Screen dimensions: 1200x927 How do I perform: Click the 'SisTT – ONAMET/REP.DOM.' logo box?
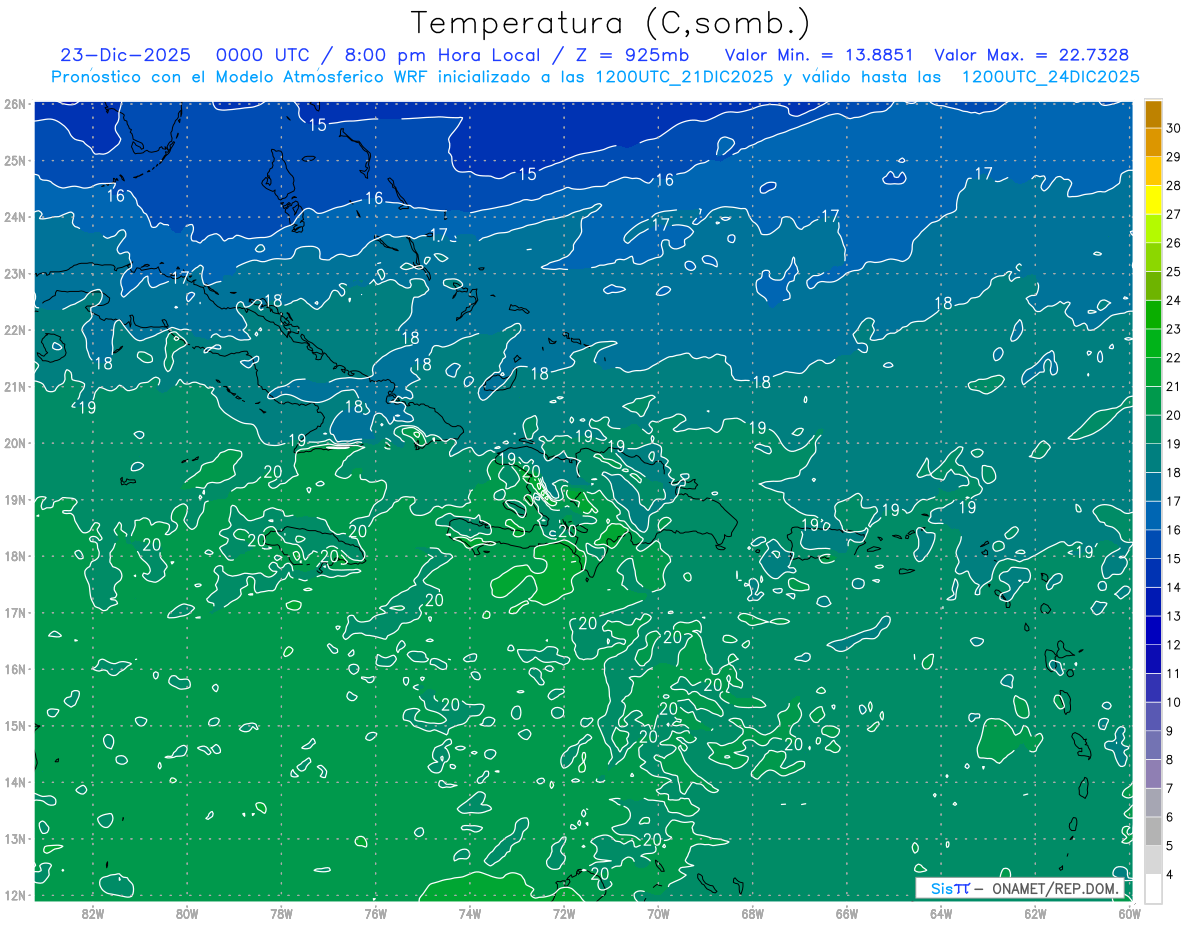tap(1021, 888)
